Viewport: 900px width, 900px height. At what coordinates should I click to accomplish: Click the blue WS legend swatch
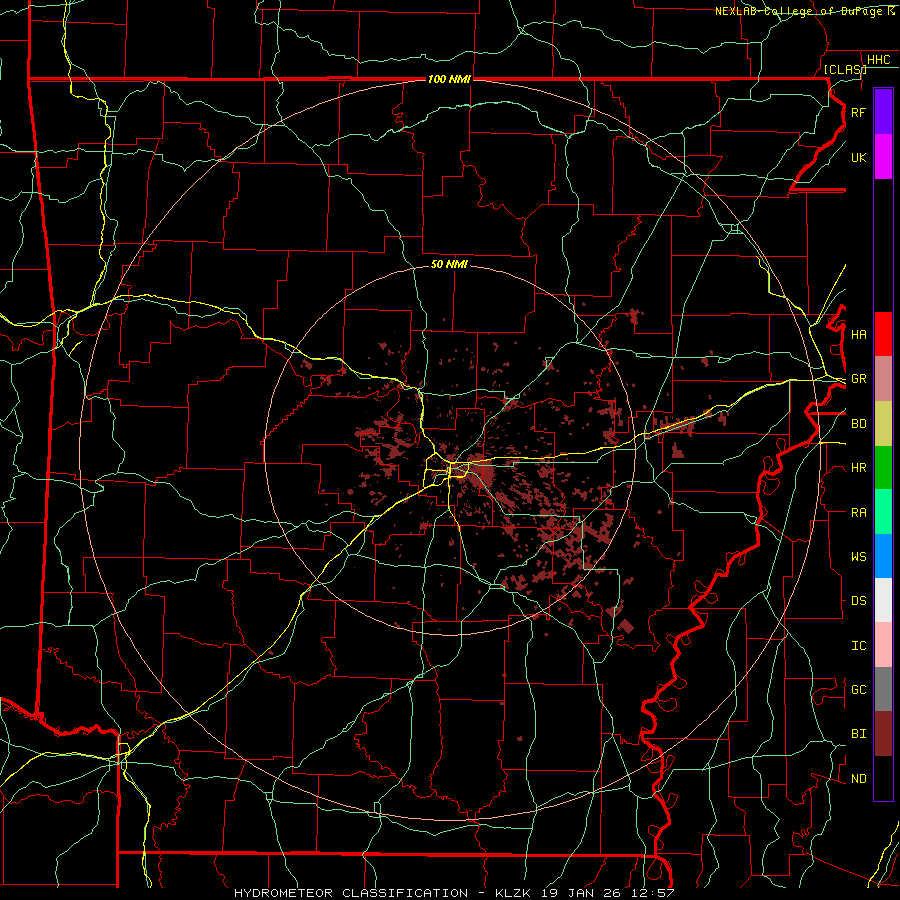[x=883, y=556]
